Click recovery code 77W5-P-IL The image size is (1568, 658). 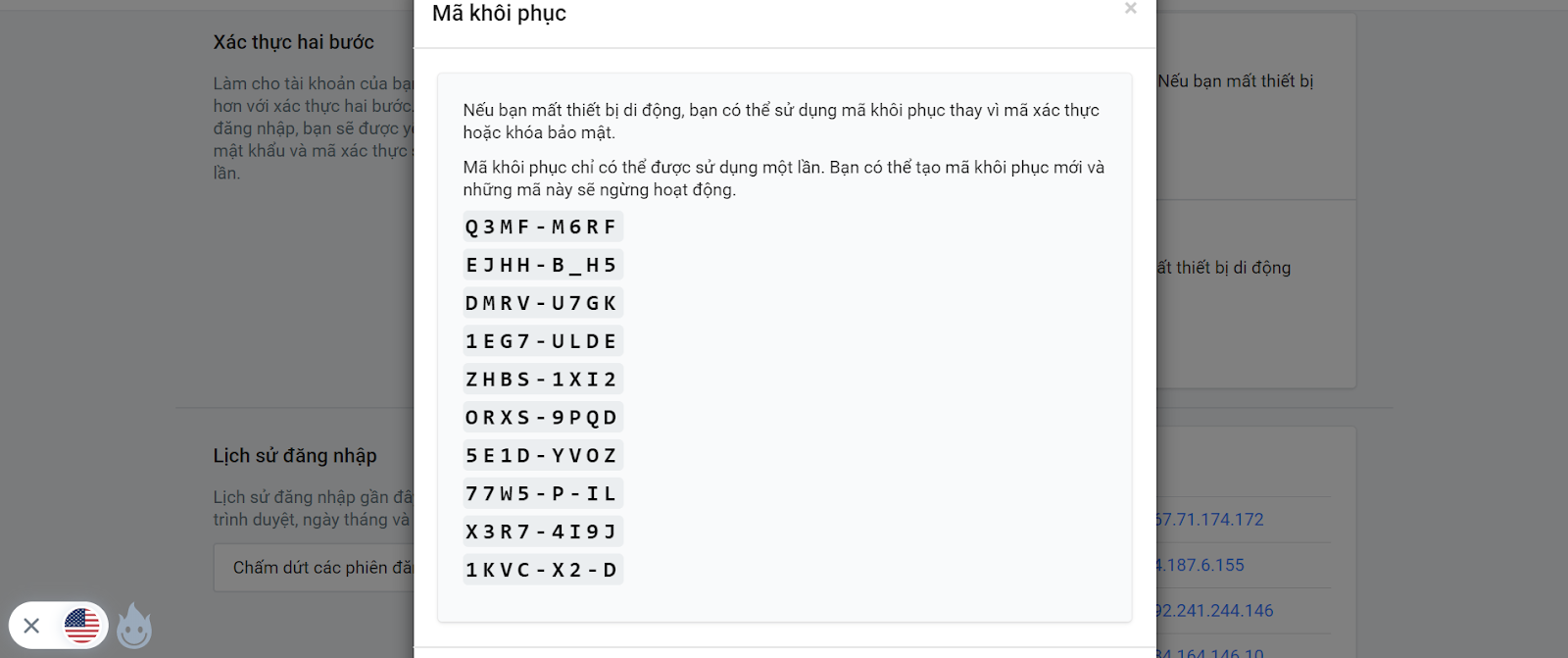(541, 494)
